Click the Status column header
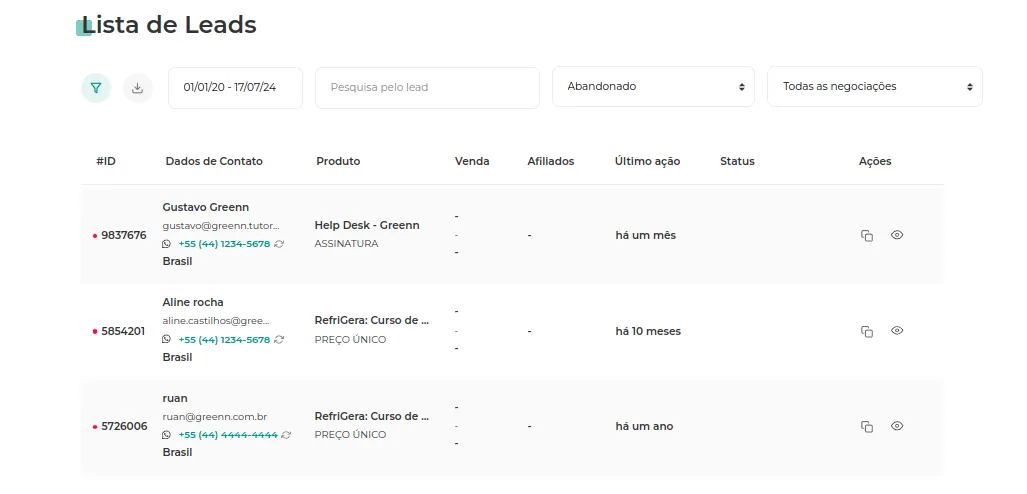Image resolution: width=1027 pixels, height=494 pixels. click(738, 161)
